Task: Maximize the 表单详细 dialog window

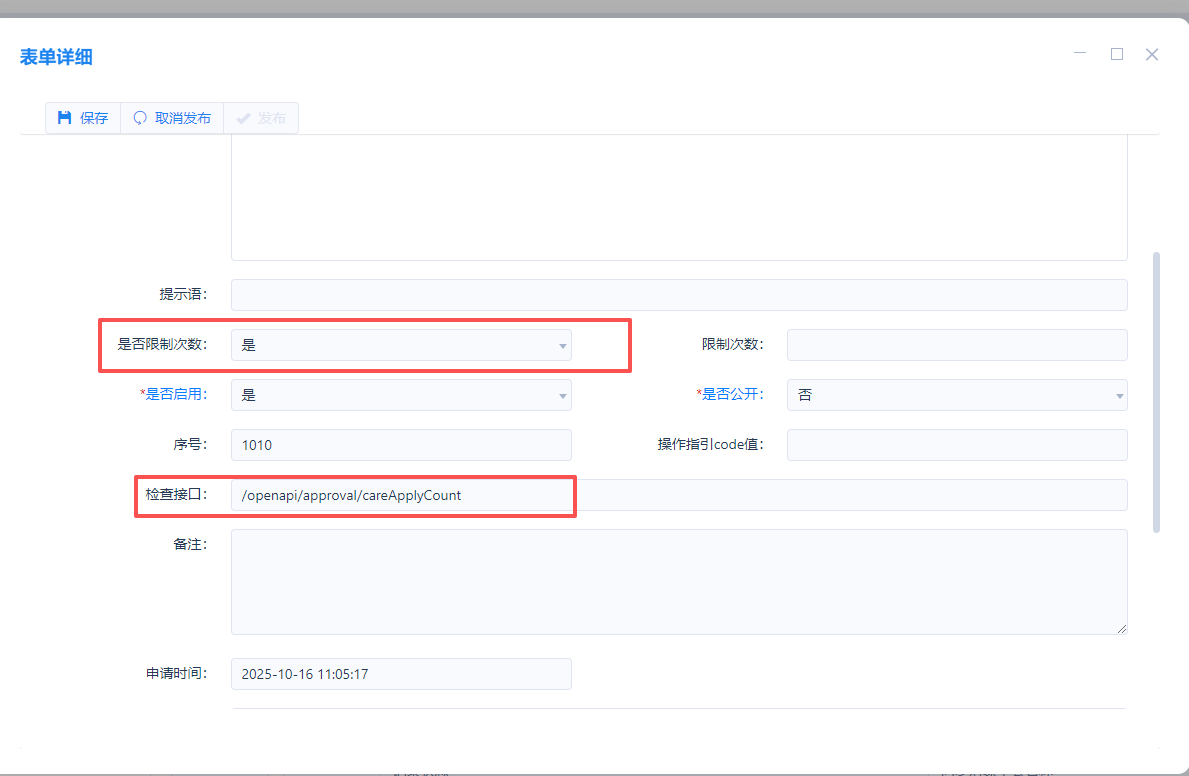Action: click(1117, 54)
